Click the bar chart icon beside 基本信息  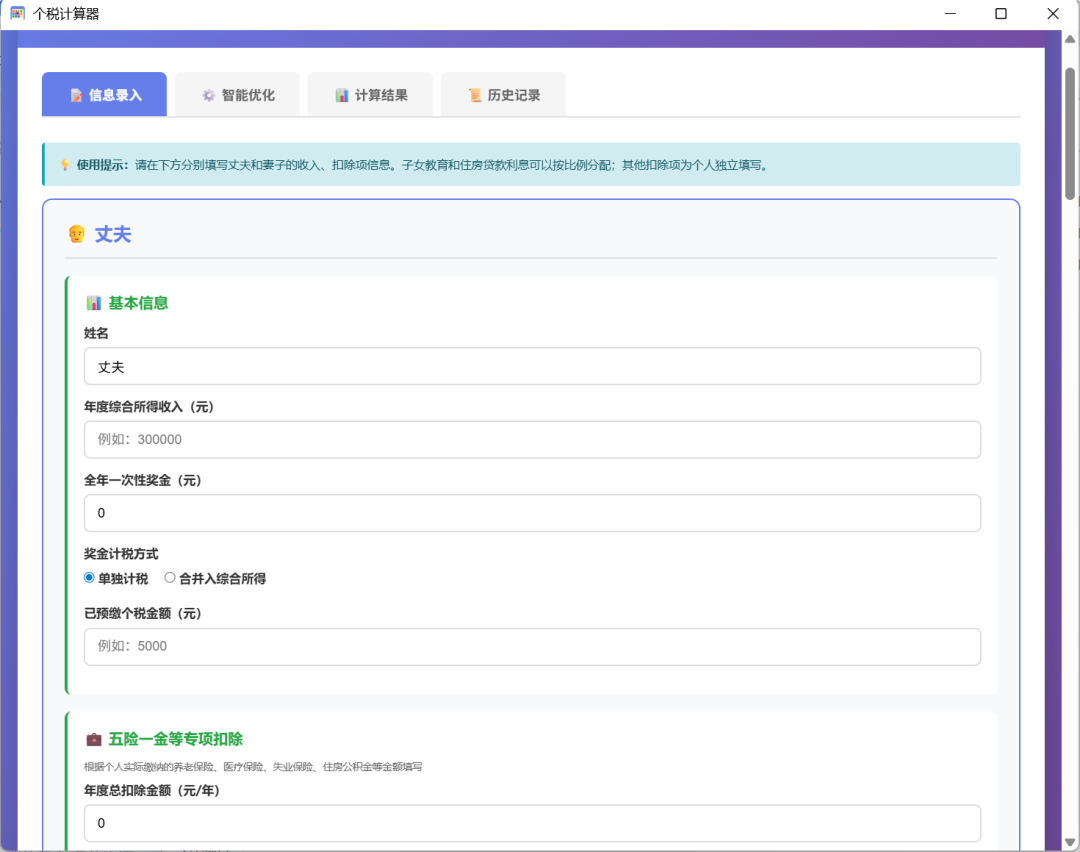coord(94,303)
